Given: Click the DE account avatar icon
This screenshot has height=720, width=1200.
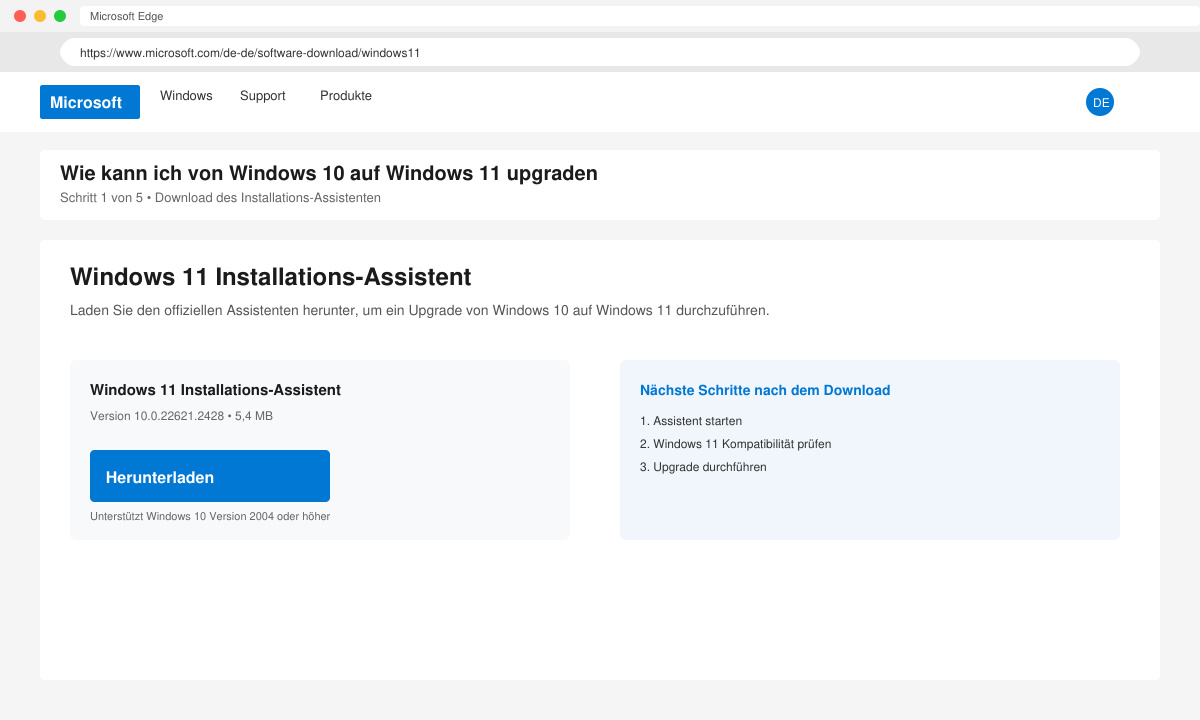Looking at the screenshot, I should coord(1100,102).
